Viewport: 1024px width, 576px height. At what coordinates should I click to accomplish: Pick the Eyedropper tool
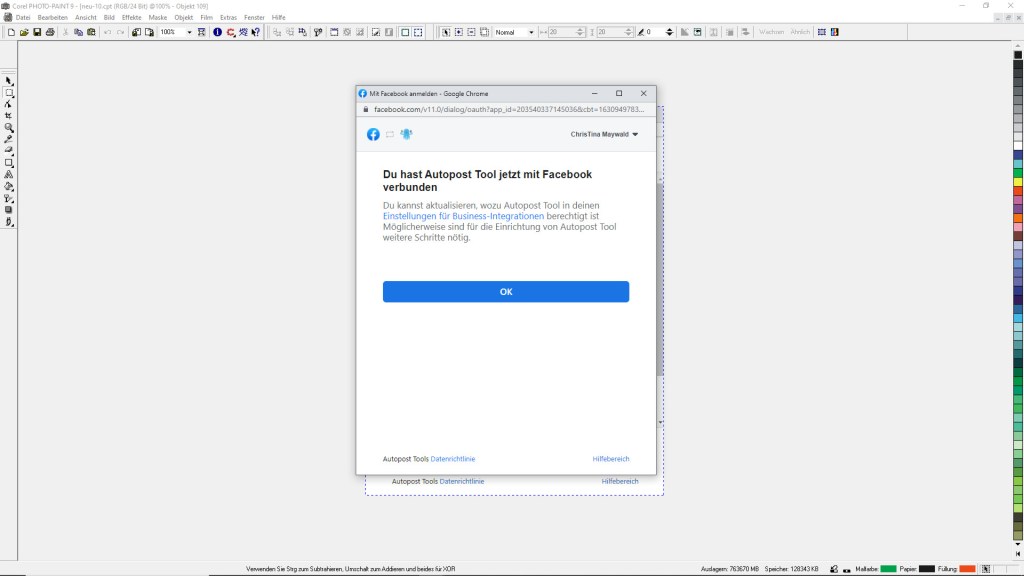coord(9,139)
